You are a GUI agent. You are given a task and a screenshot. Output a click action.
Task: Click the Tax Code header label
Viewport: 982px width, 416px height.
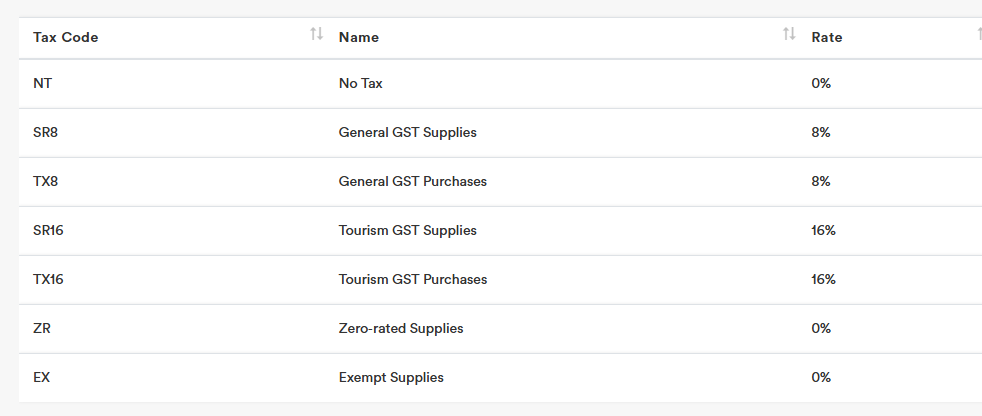point(66,37)
